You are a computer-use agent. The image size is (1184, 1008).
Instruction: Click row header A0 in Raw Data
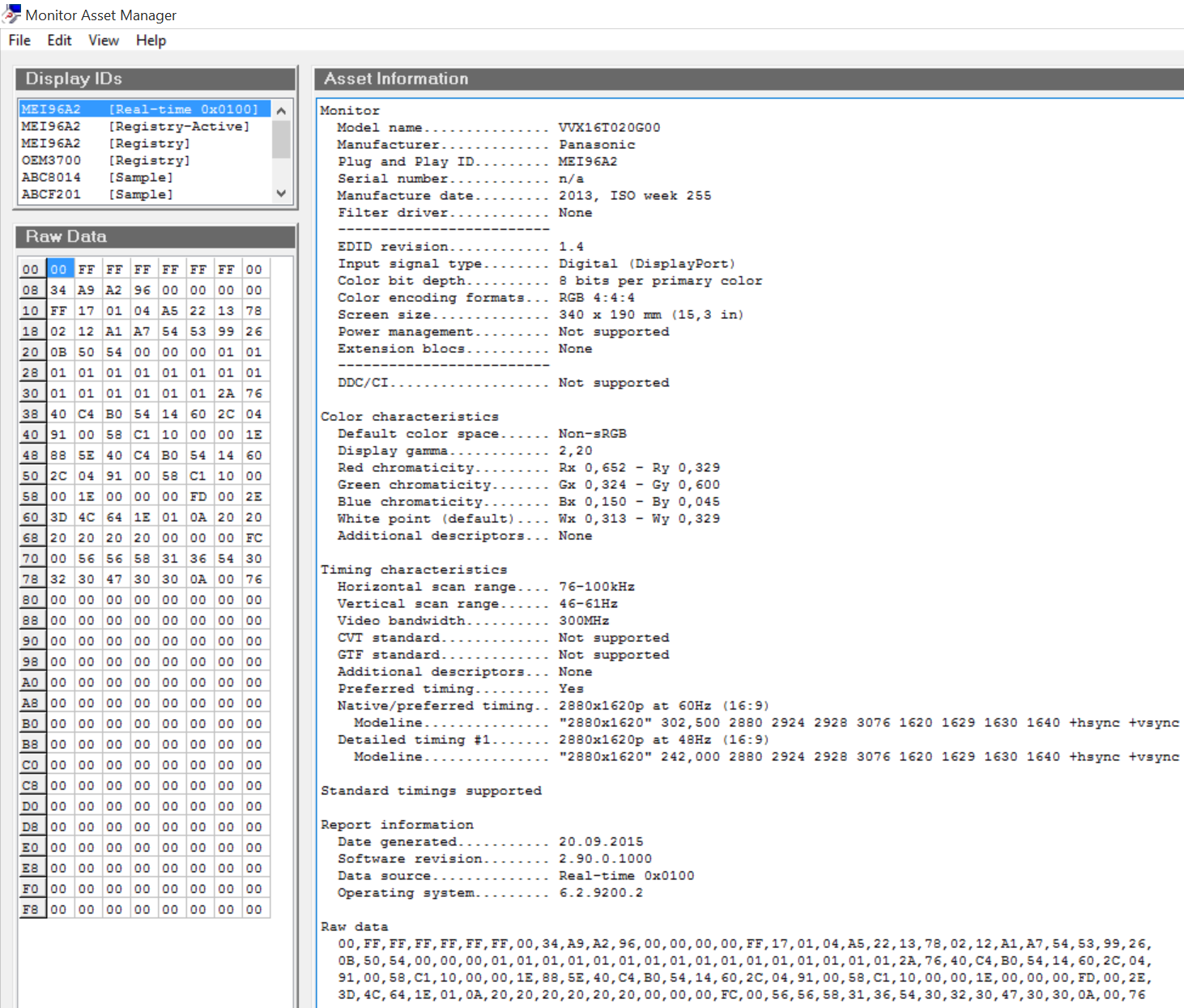point(31,683)
